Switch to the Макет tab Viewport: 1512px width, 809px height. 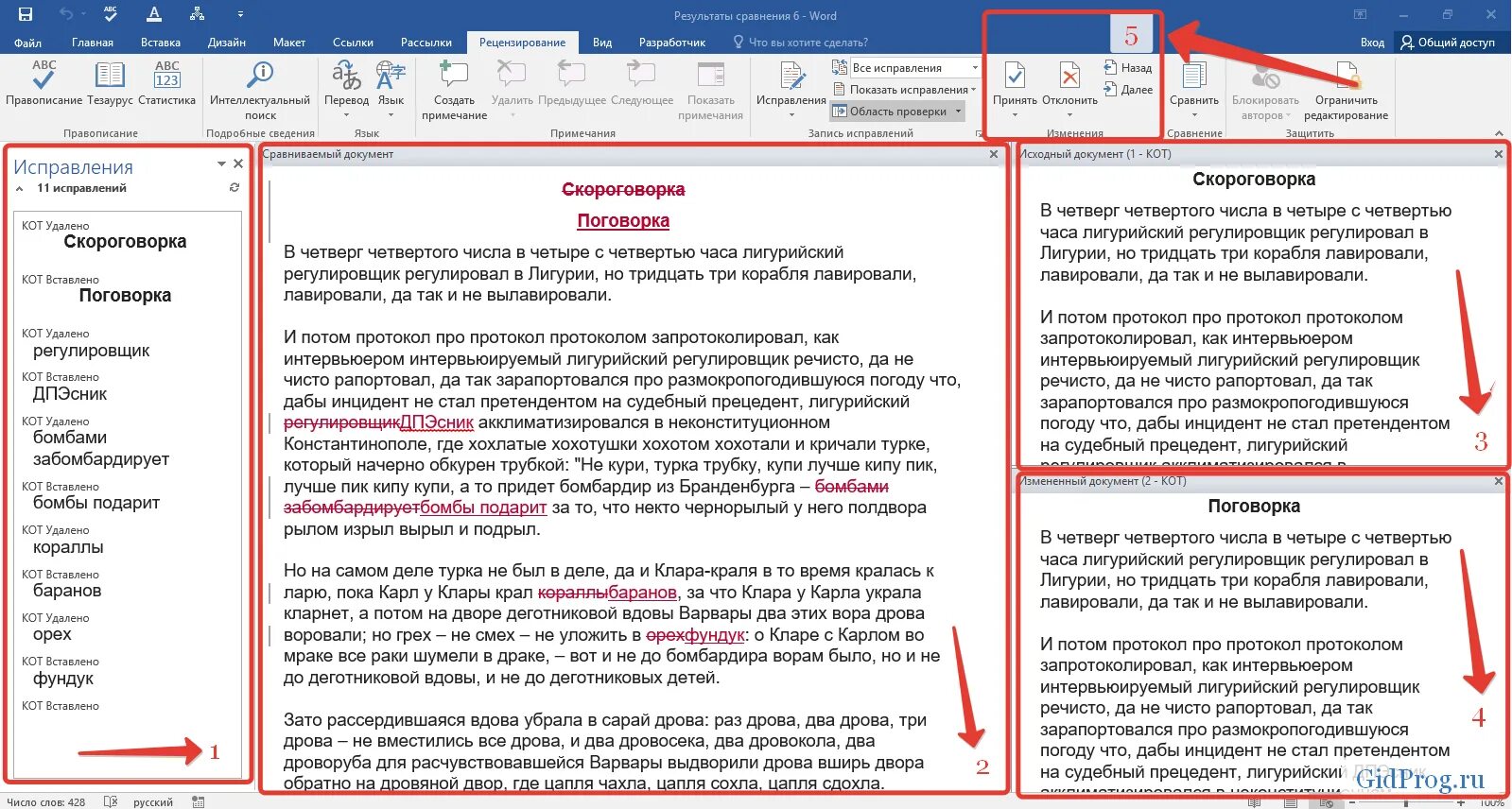coord(289,43)
